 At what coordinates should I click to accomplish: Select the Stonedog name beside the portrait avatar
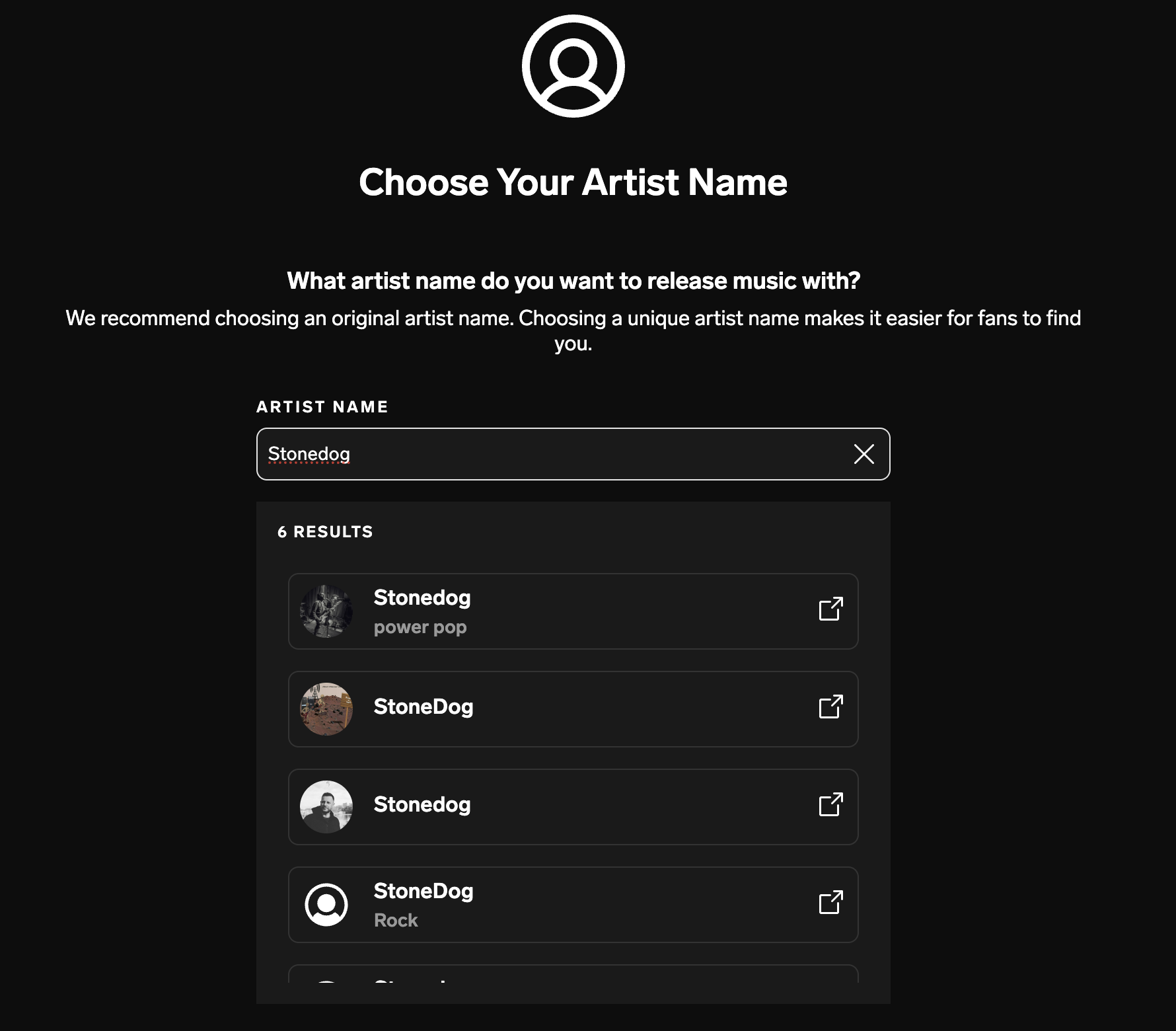click(422, 804)
